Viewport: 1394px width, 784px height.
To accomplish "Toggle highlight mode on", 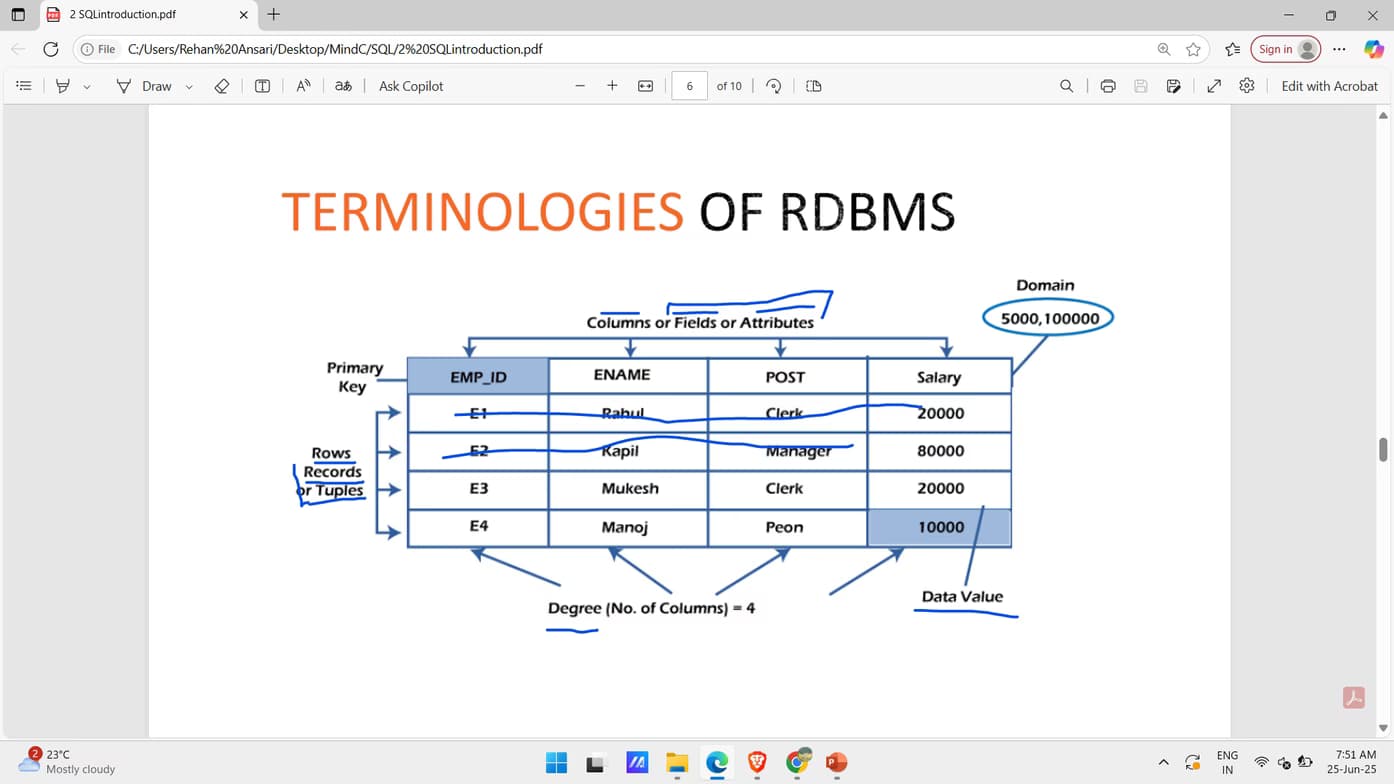I will pyautogui.click(x=62, y=85).
